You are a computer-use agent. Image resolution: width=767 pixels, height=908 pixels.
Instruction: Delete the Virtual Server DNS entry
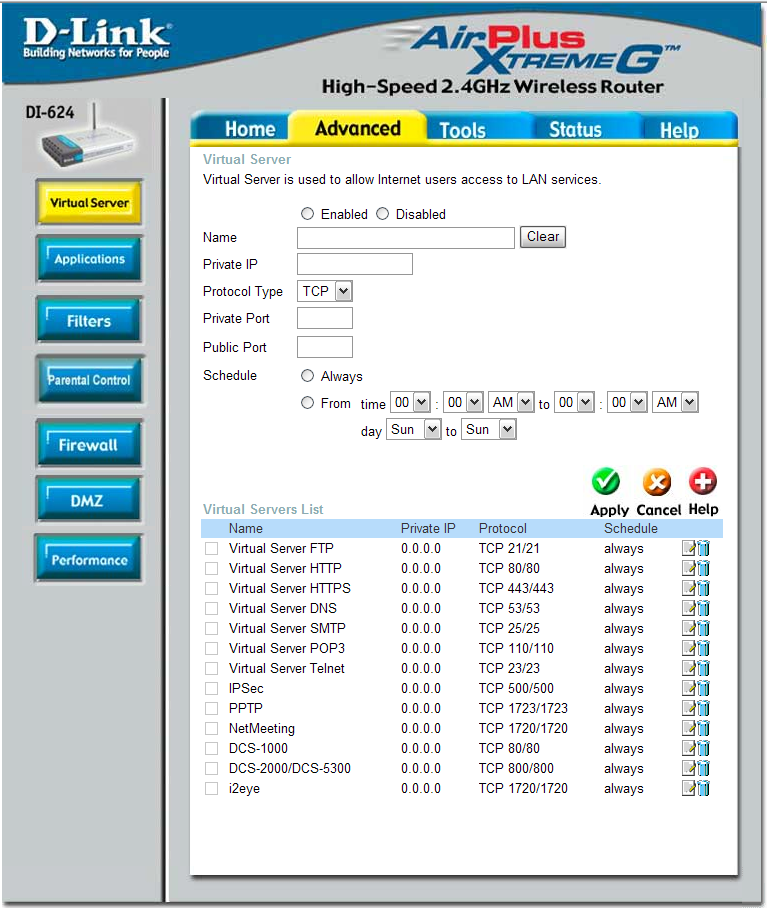tap(703, 608)
